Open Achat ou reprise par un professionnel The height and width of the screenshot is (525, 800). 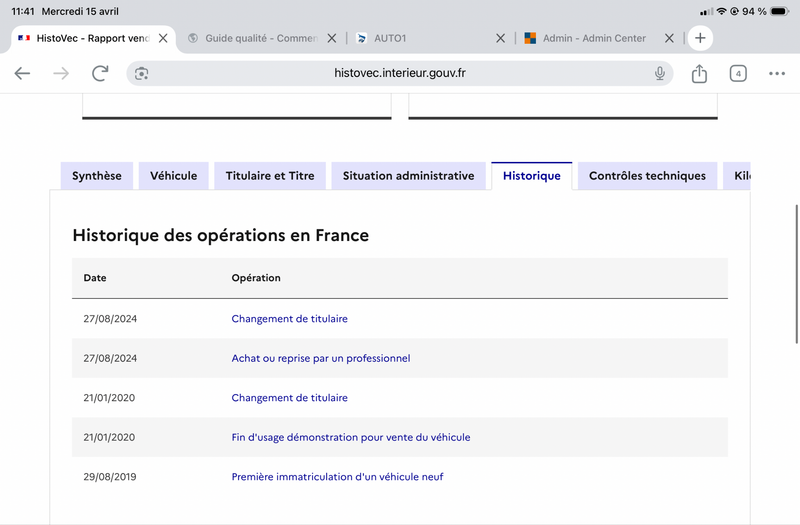[x=320, y=358]
